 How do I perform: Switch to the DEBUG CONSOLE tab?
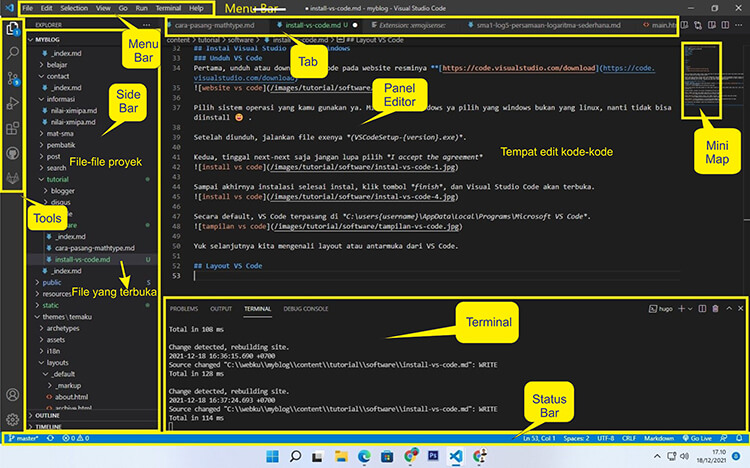pyautogui.click(x=306, y=309)
